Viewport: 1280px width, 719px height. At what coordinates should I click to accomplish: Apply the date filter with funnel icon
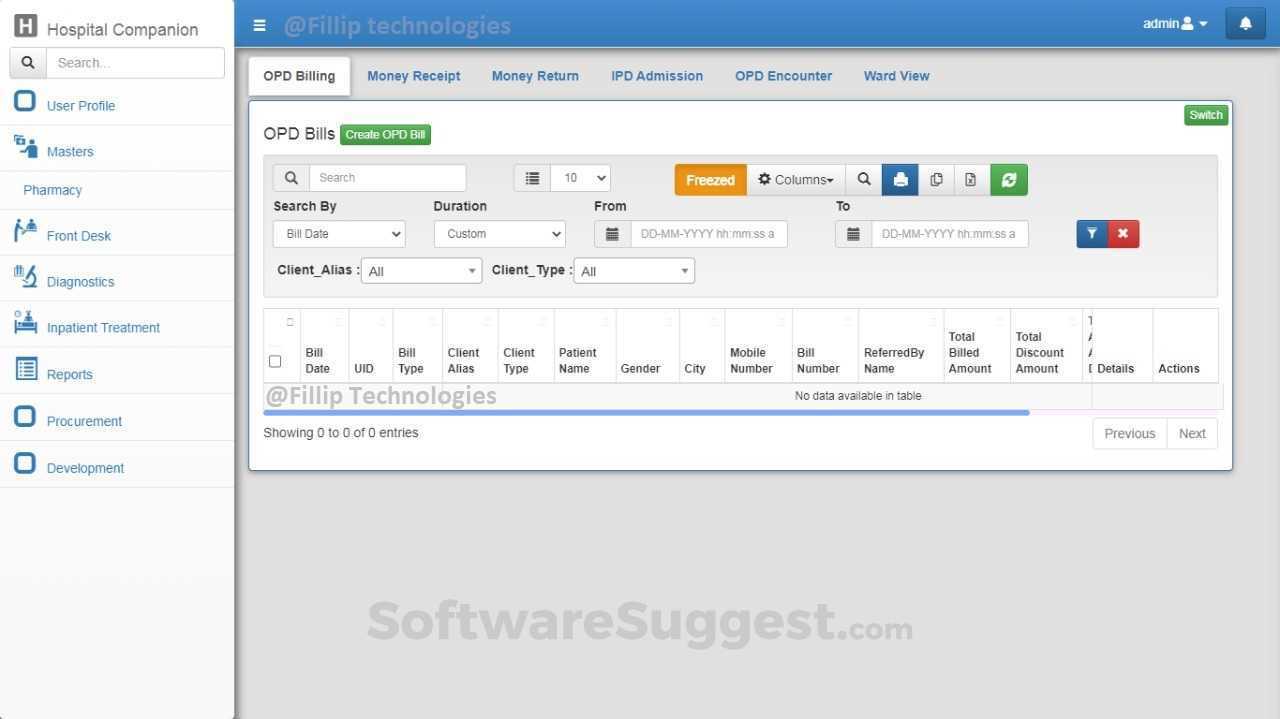coord(1092,233)
